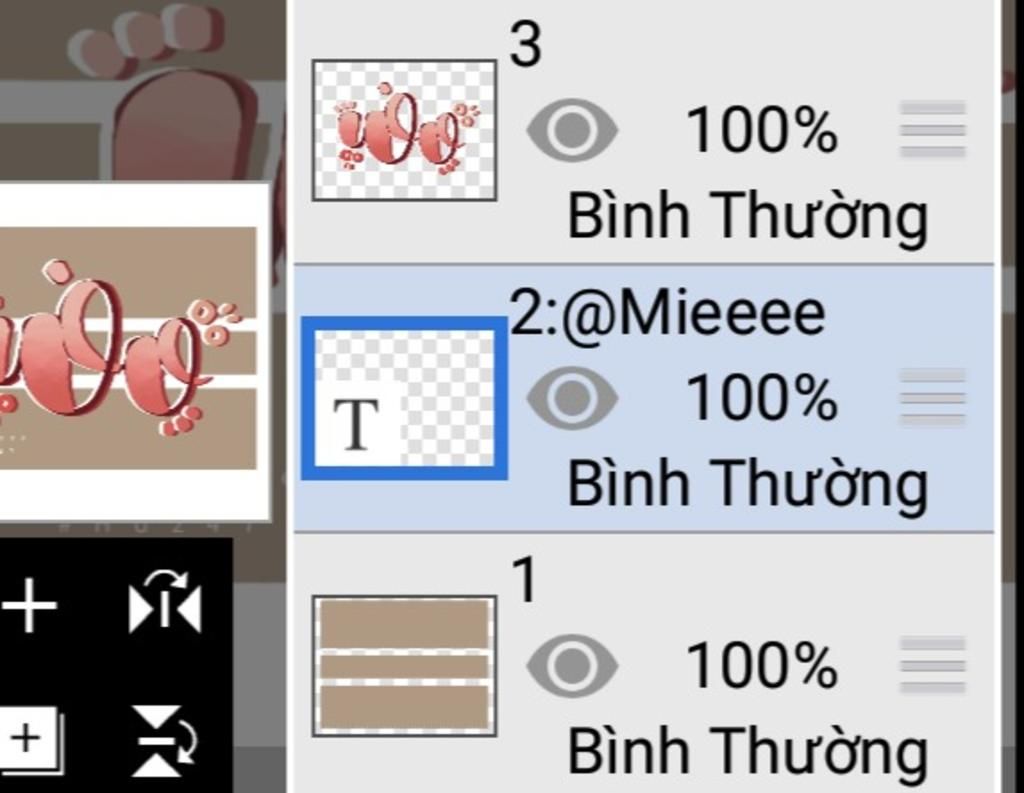
Task: Click the layer number 1 label
Action: pos(524,581)
